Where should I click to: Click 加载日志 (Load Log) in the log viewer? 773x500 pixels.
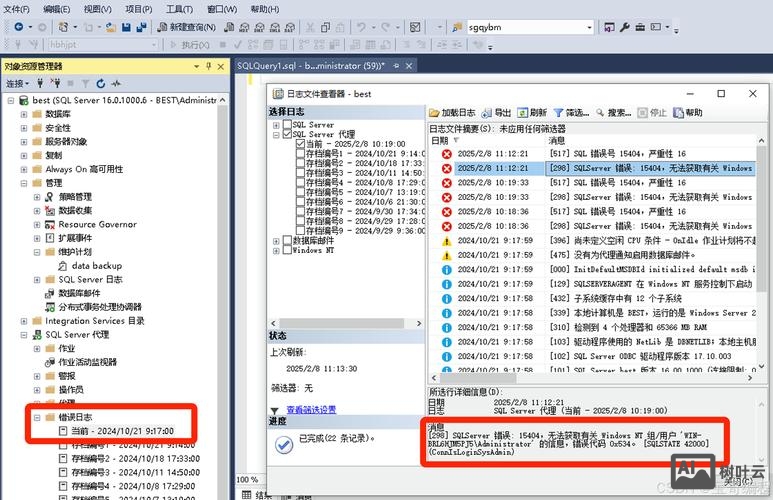[452, 113]
